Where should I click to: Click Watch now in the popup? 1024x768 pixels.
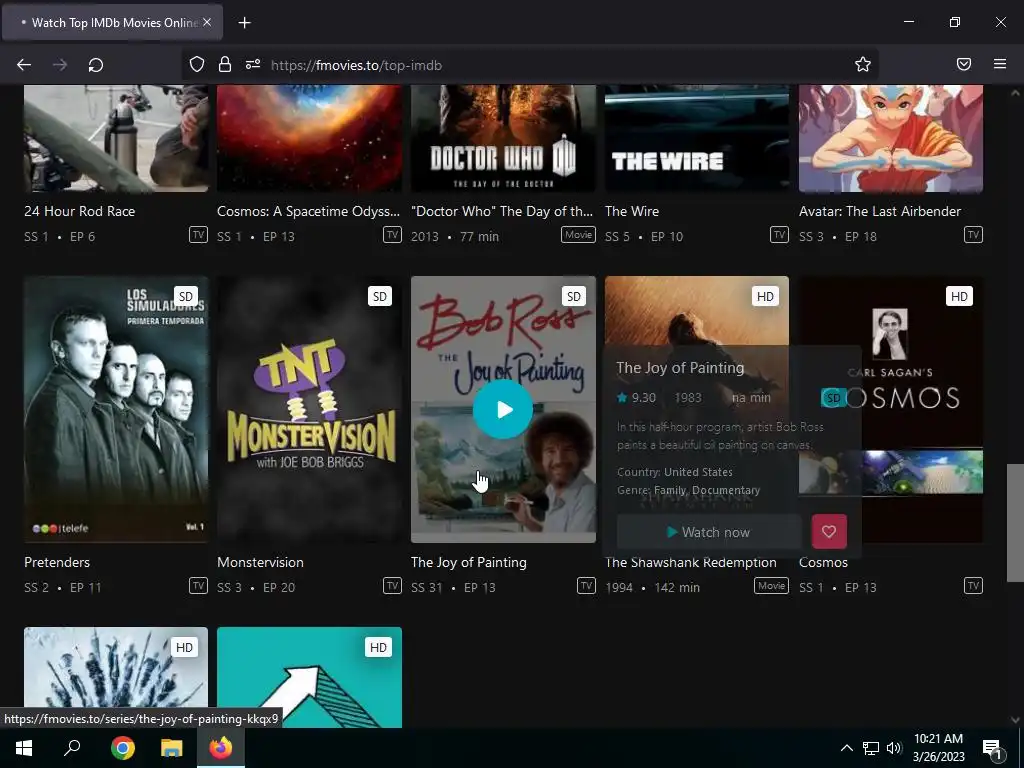pos(709,532)
